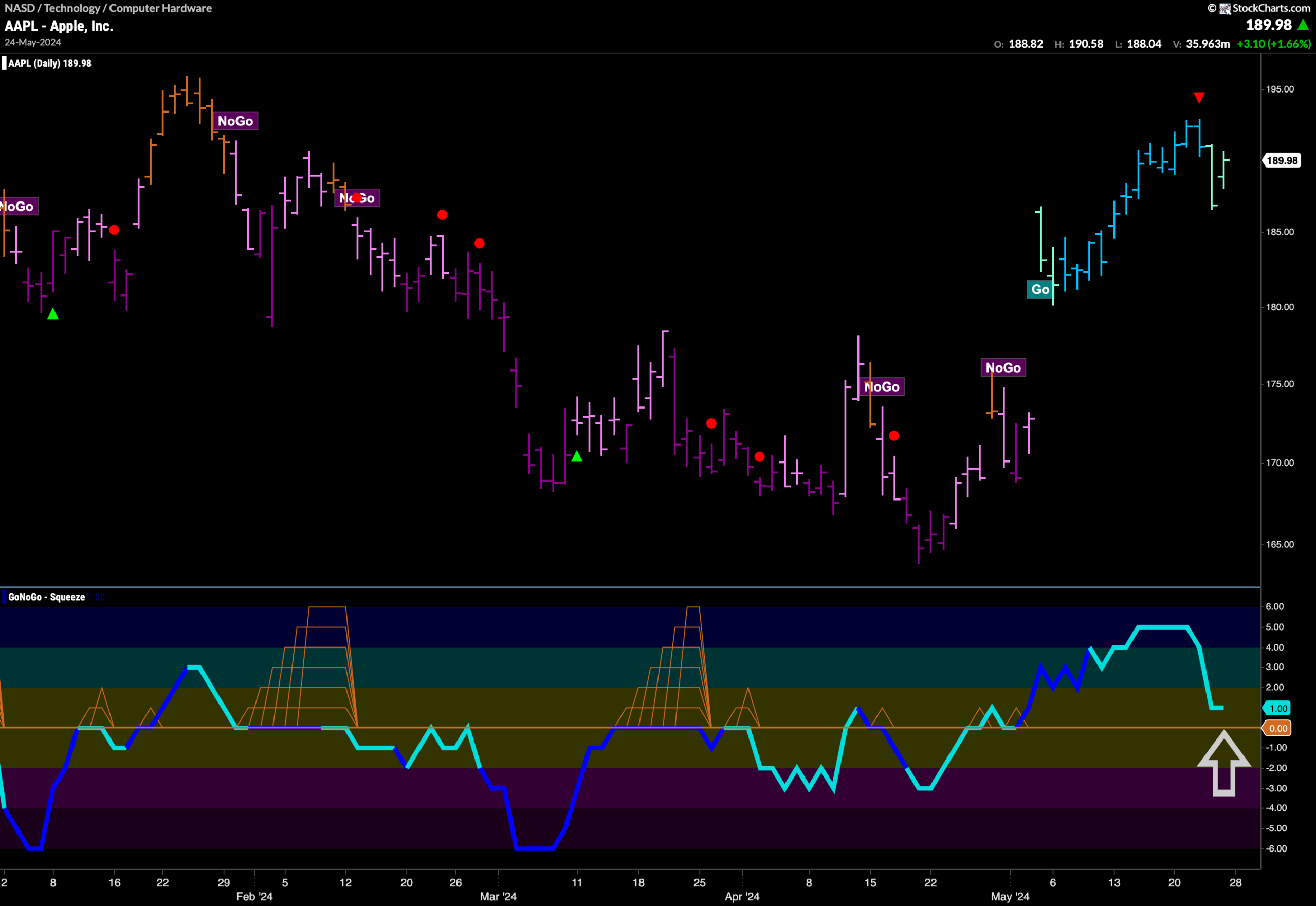Image resolution: width=1316 pixels, height=906 pixels.
Task: Click the open value 188.82
Action: point(1026,44)
